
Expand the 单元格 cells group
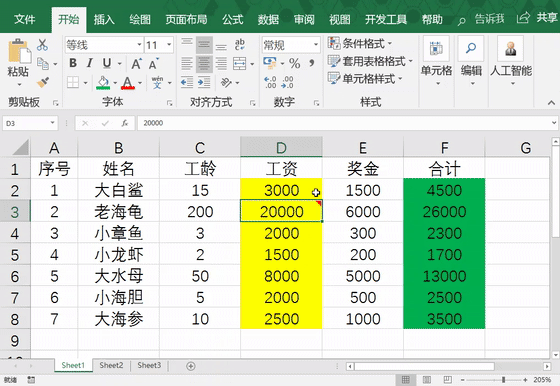click(x=436, y=61)
